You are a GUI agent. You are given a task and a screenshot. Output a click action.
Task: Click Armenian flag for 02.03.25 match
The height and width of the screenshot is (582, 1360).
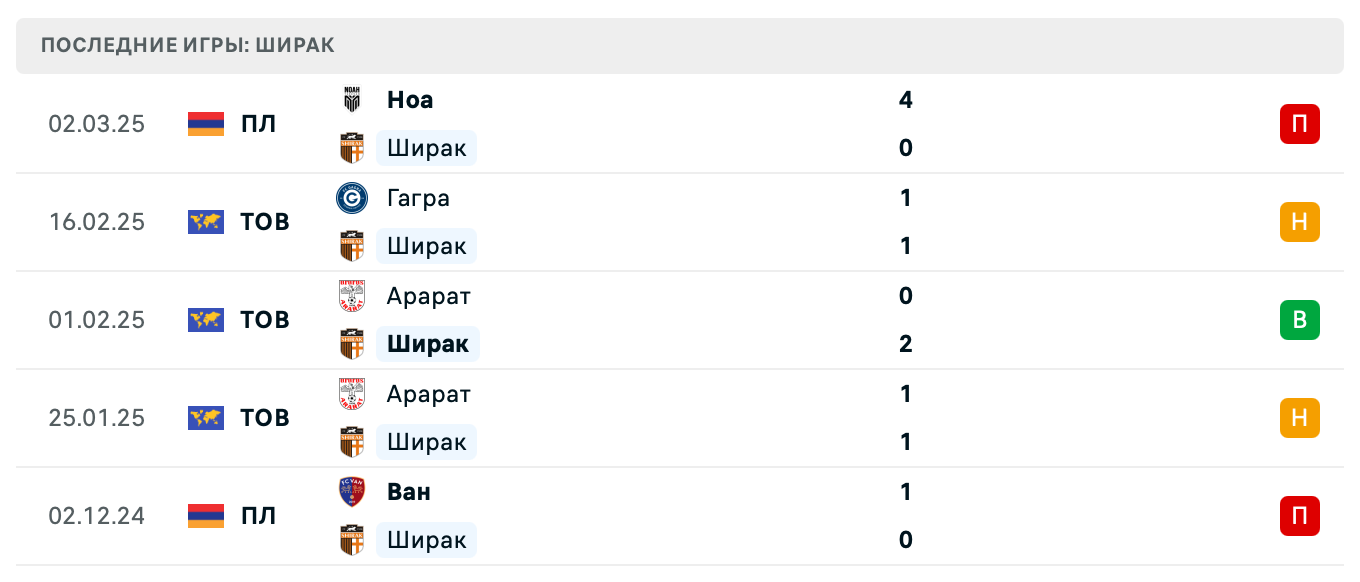206,124
